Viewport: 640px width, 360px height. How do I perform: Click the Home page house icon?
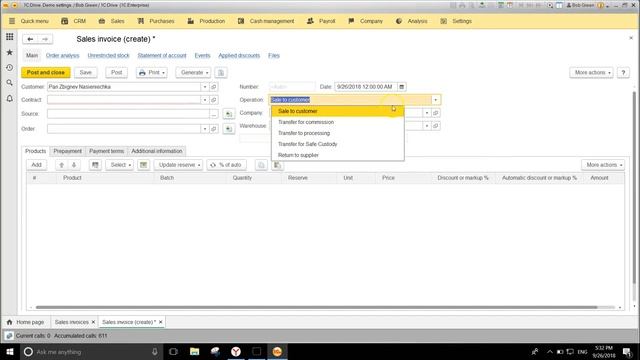coord(9,322)
